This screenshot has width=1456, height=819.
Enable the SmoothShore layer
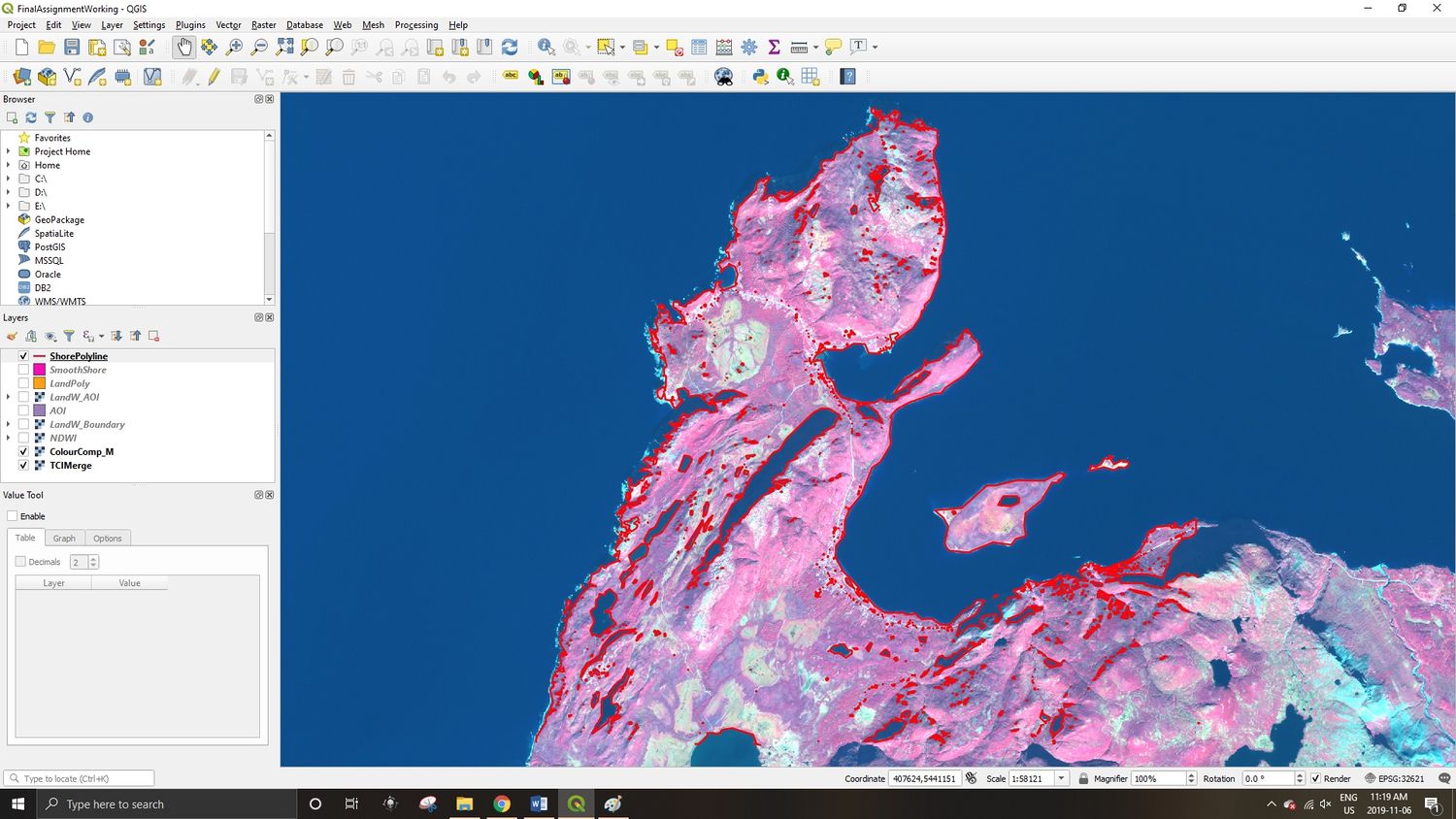[22, 370]
